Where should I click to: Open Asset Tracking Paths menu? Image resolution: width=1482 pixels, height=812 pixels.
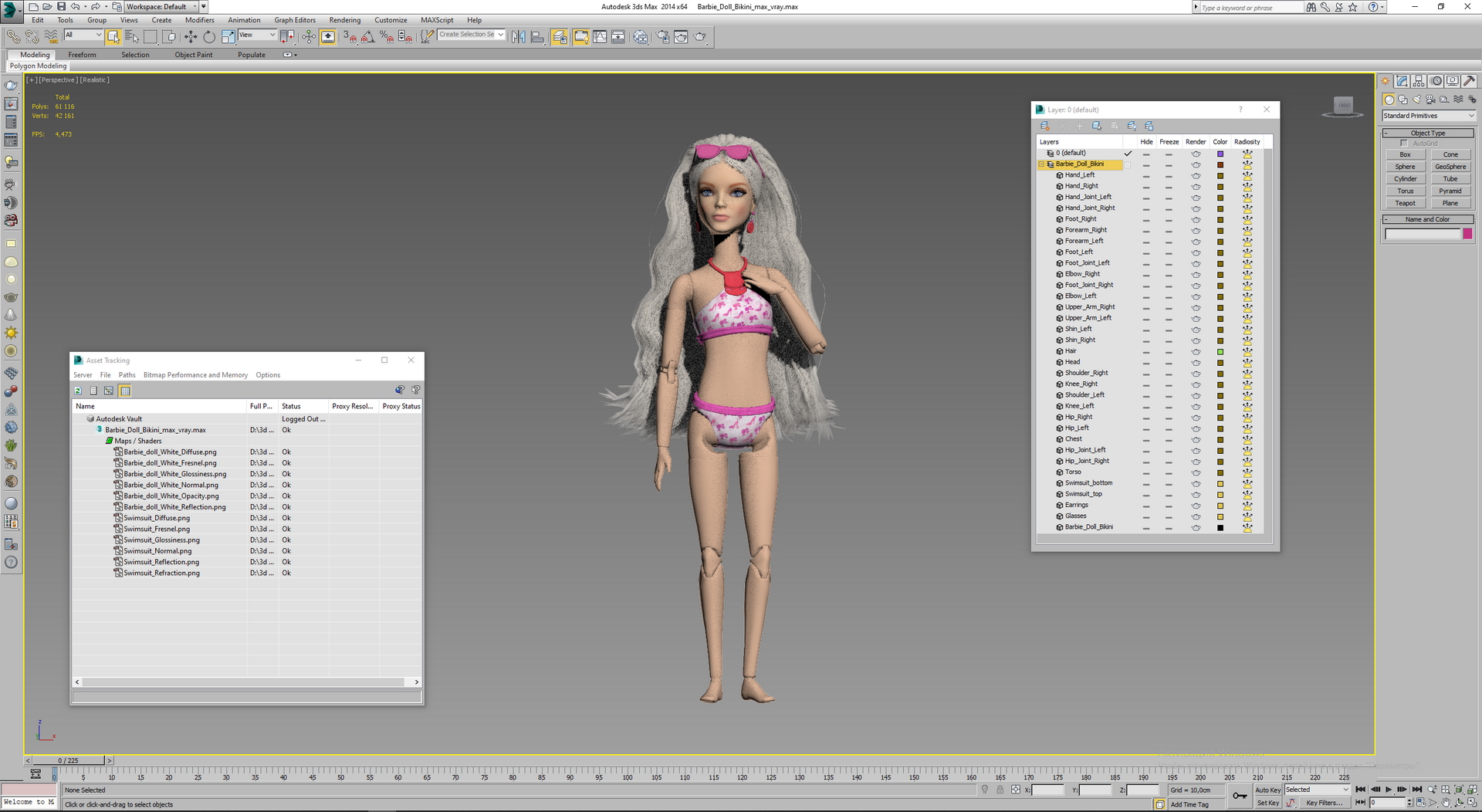pyautogui.click(x=127, y=375)
